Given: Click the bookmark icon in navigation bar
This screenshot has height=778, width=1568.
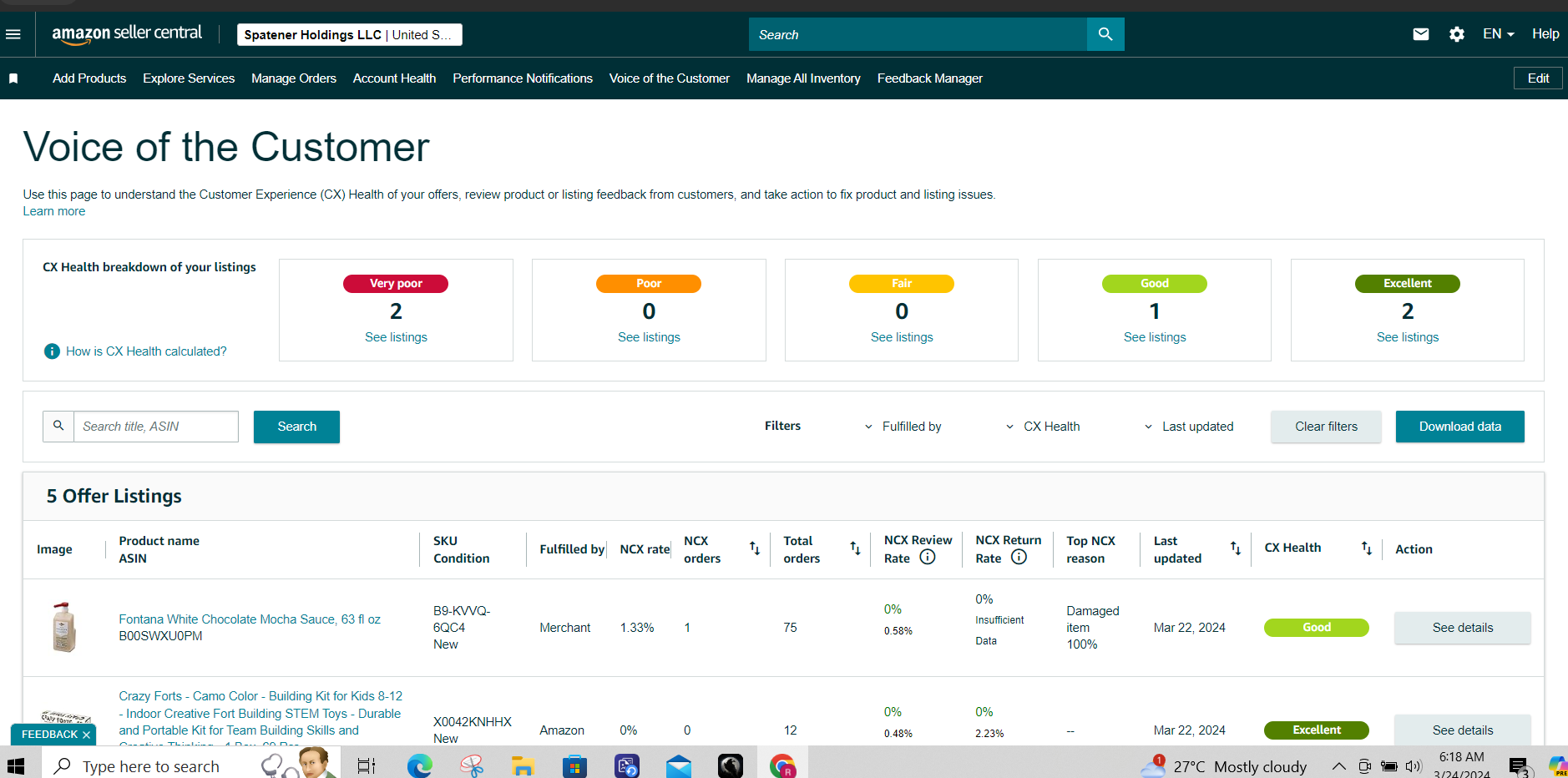Looking at the screenshot, I should tap(13, 78).
